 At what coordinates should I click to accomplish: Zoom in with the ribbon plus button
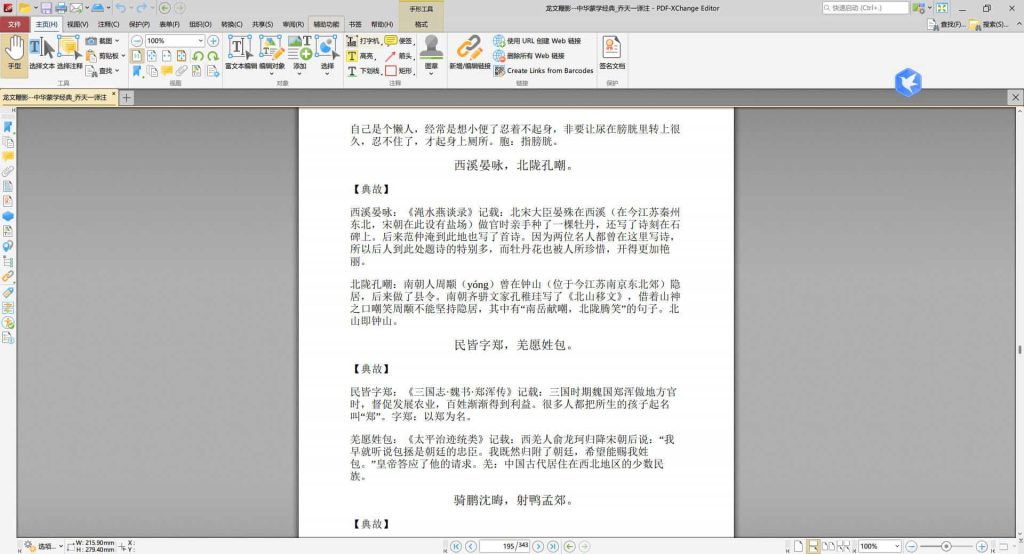pos(213,41)
